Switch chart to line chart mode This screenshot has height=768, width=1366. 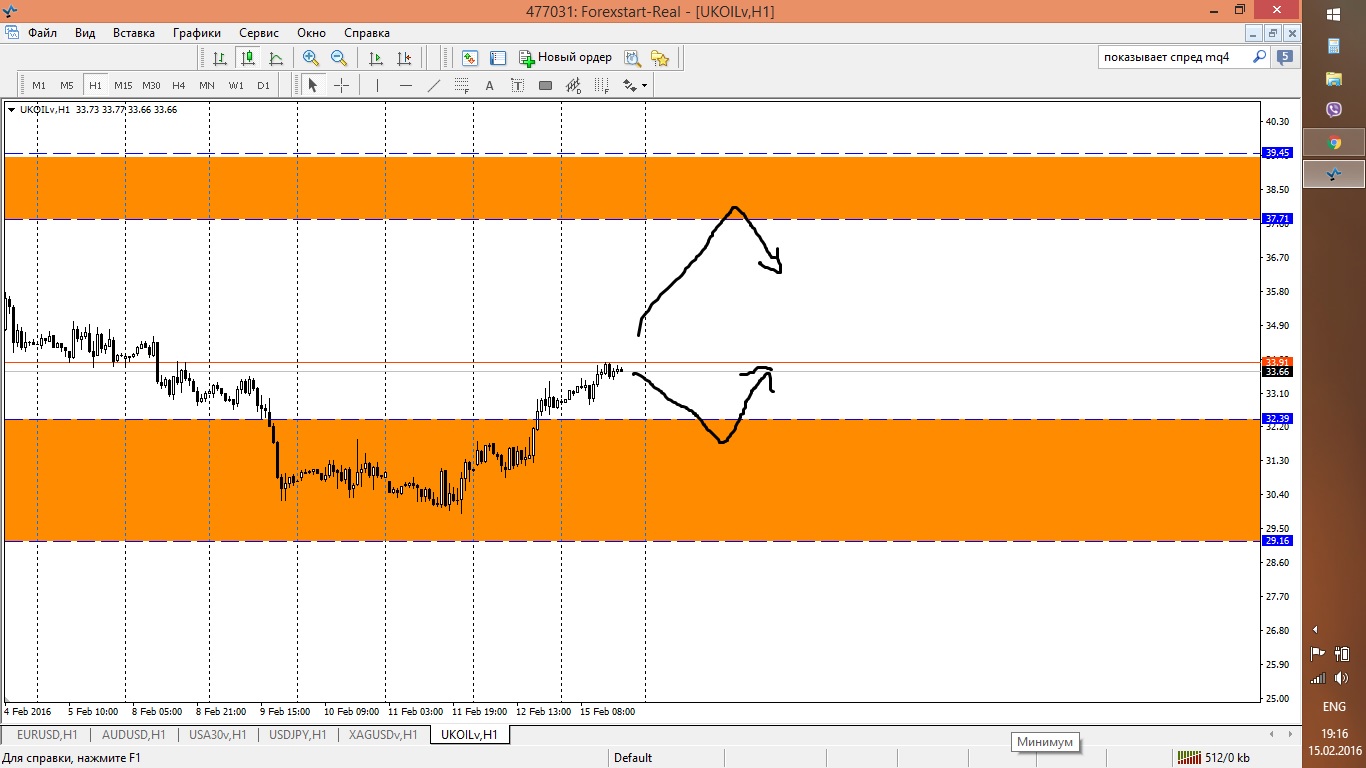(x=275, y=58)
